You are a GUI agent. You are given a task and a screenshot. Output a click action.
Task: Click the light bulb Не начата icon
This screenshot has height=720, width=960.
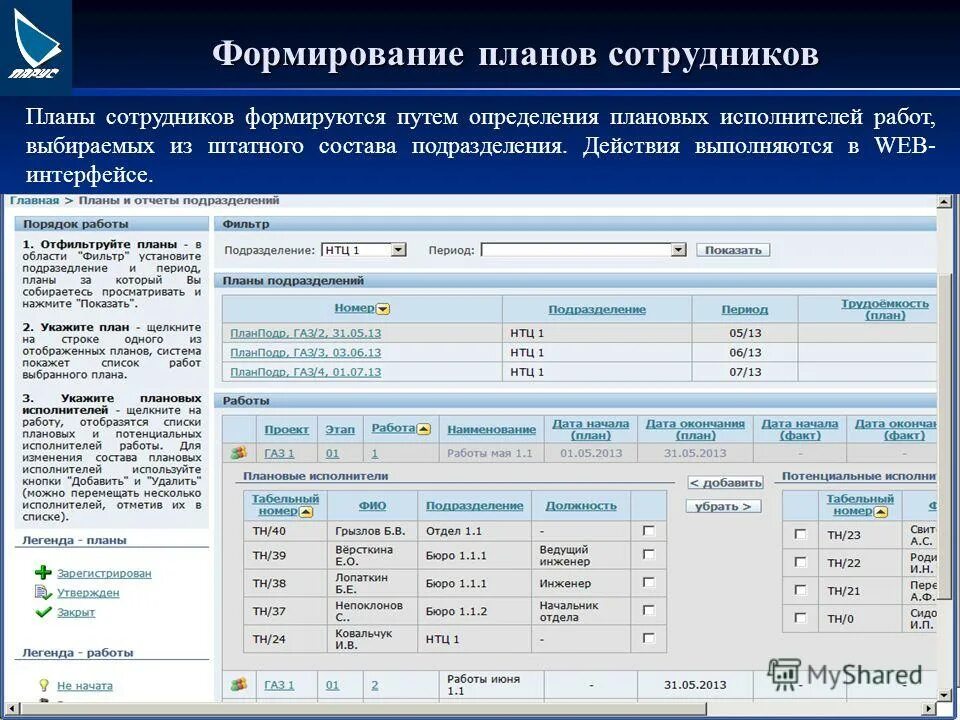tap(43, 685)
